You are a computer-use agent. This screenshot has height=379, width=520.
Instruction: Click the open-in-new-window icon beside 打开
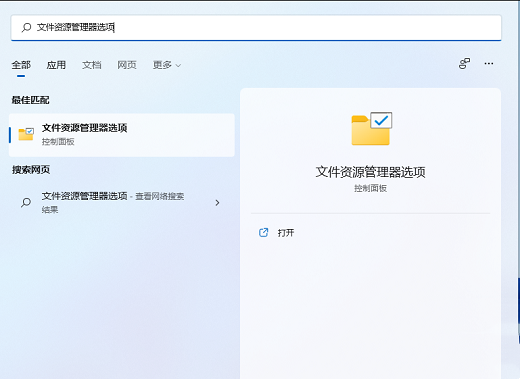(263, 232)
